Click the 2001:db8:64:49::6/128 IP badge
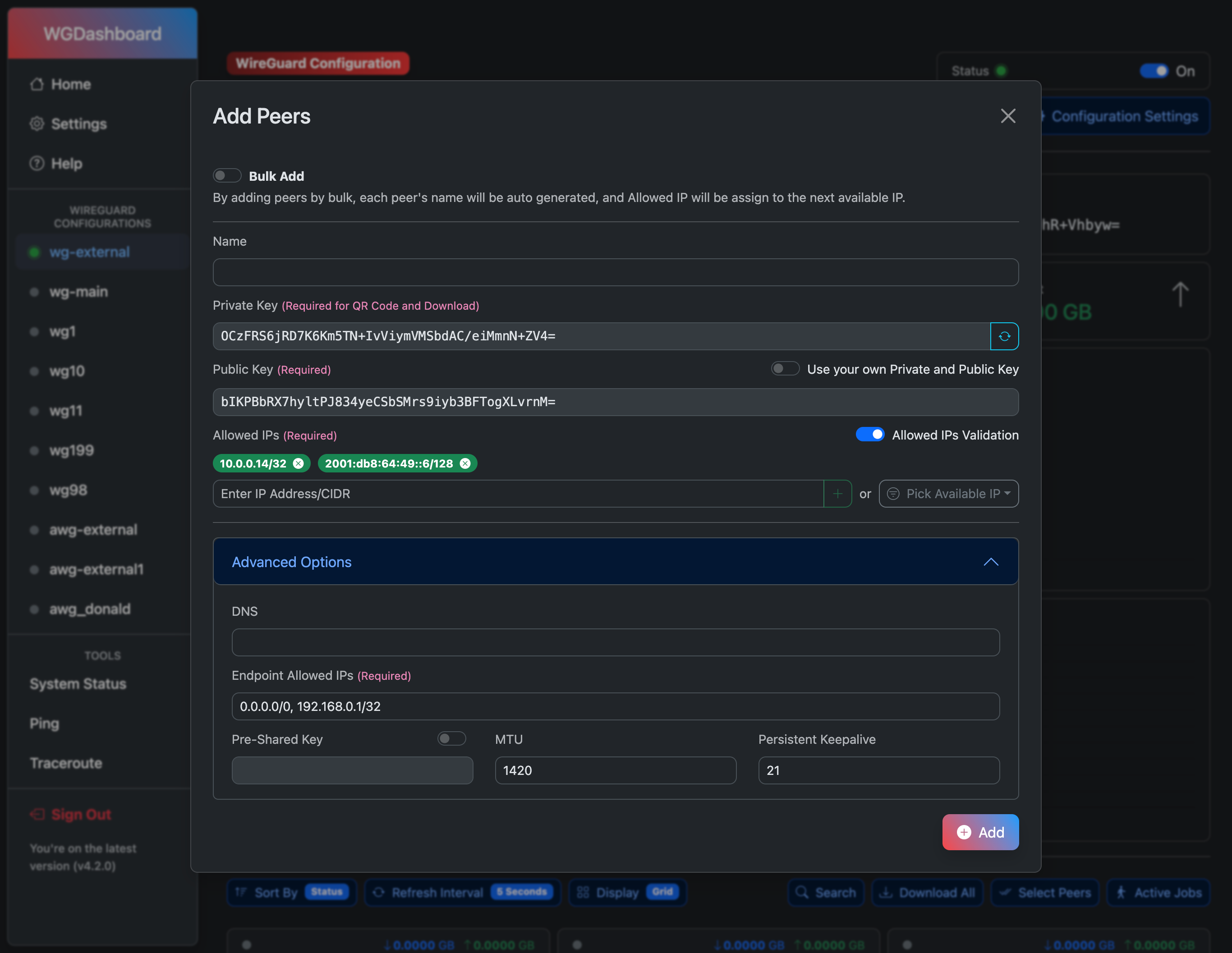1232x953 pixels. click(398, 463)
